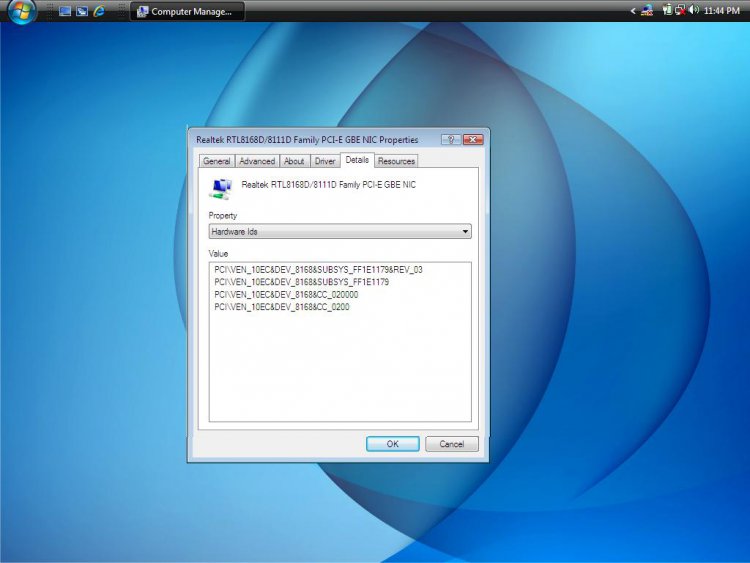Launch Internet Explorer from quick launch
The width and height of the screenshot is (750, 563).
(99, 11)
